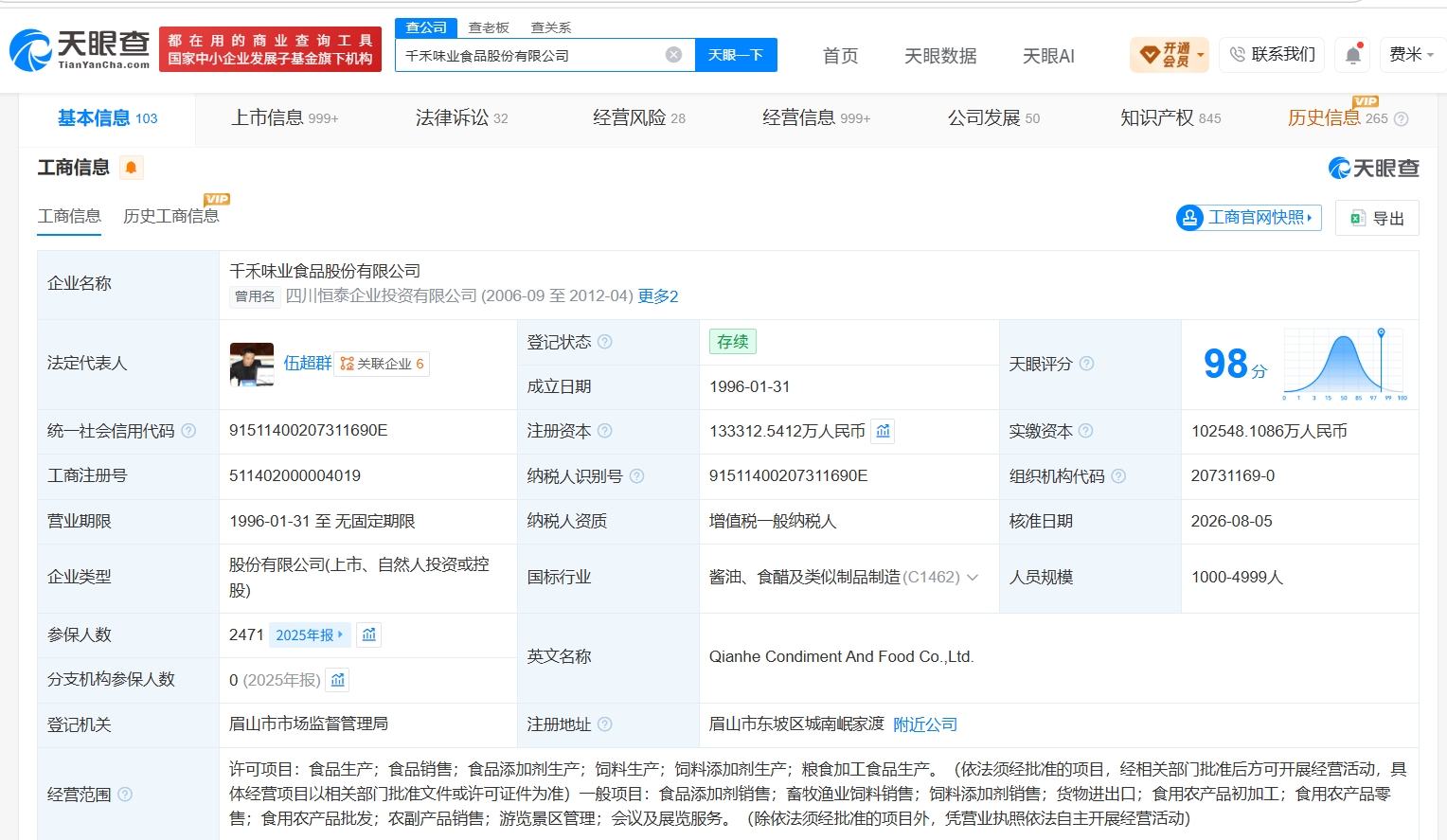Click 更多2 former names link

tap(658, 296)
